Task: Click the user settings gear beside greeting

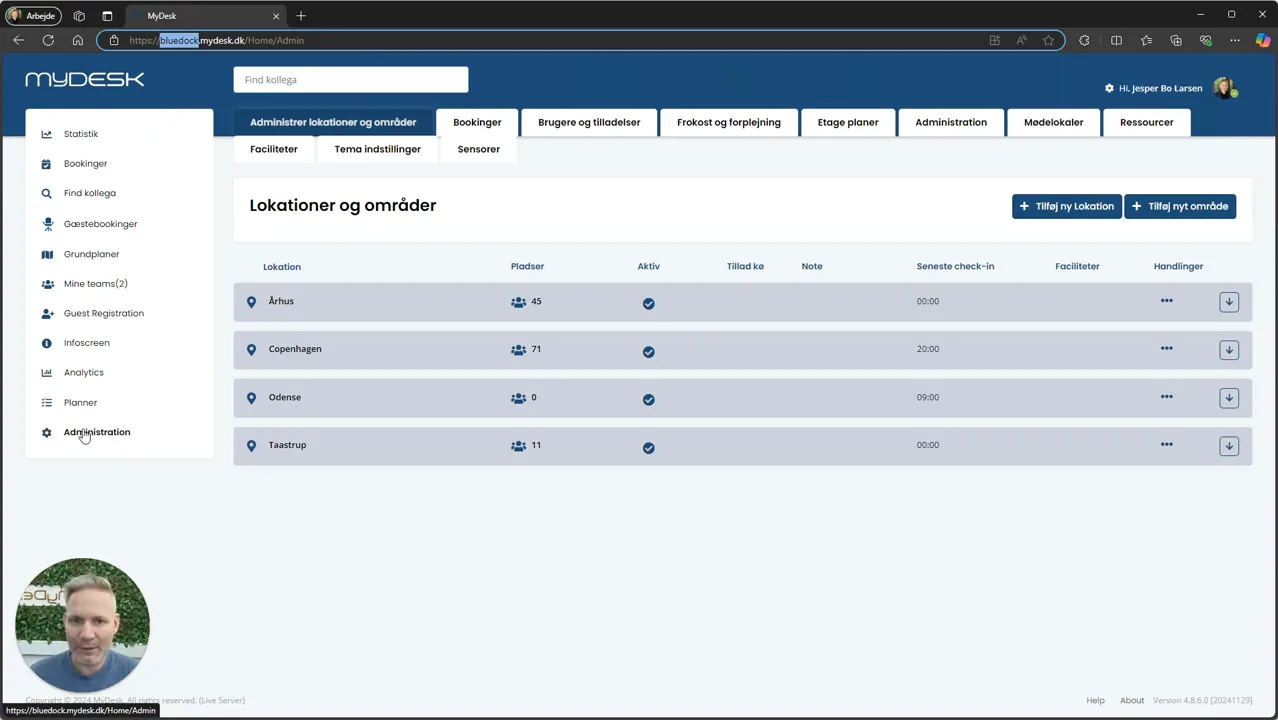Action: pyautogui.click(x=1109, y=89)
